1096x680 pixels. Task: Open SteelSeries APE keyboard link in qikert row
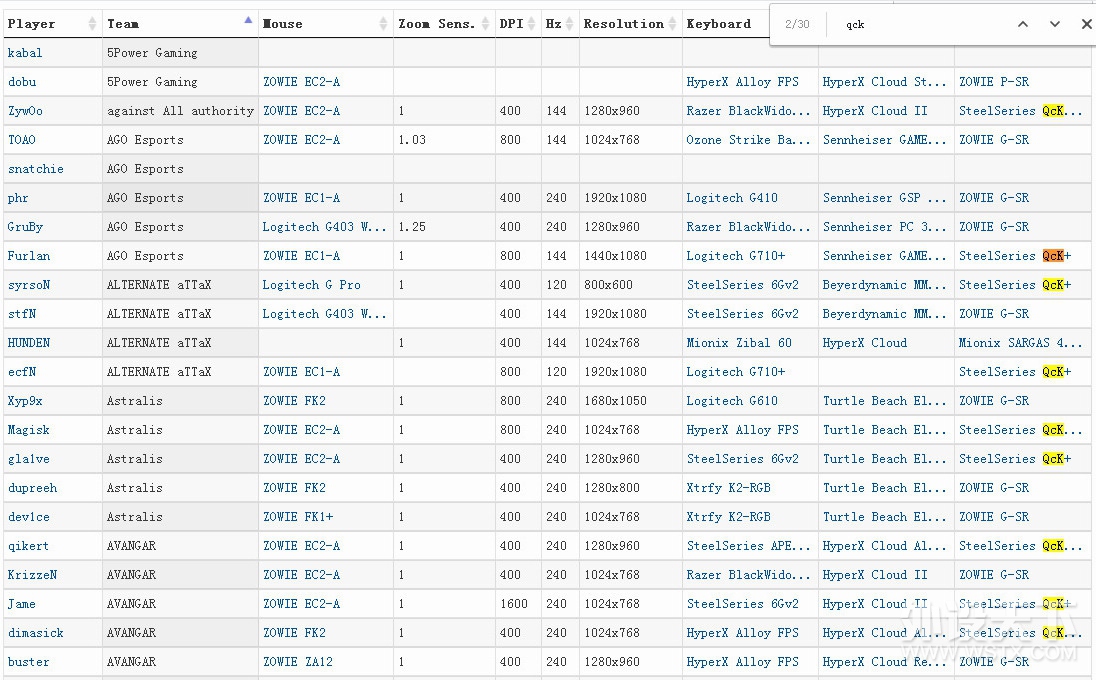748,546
